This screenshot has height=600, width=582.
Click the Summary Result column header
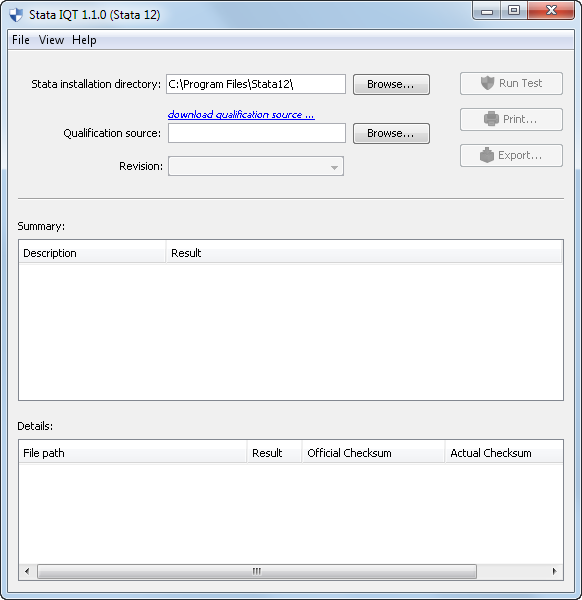364,253
